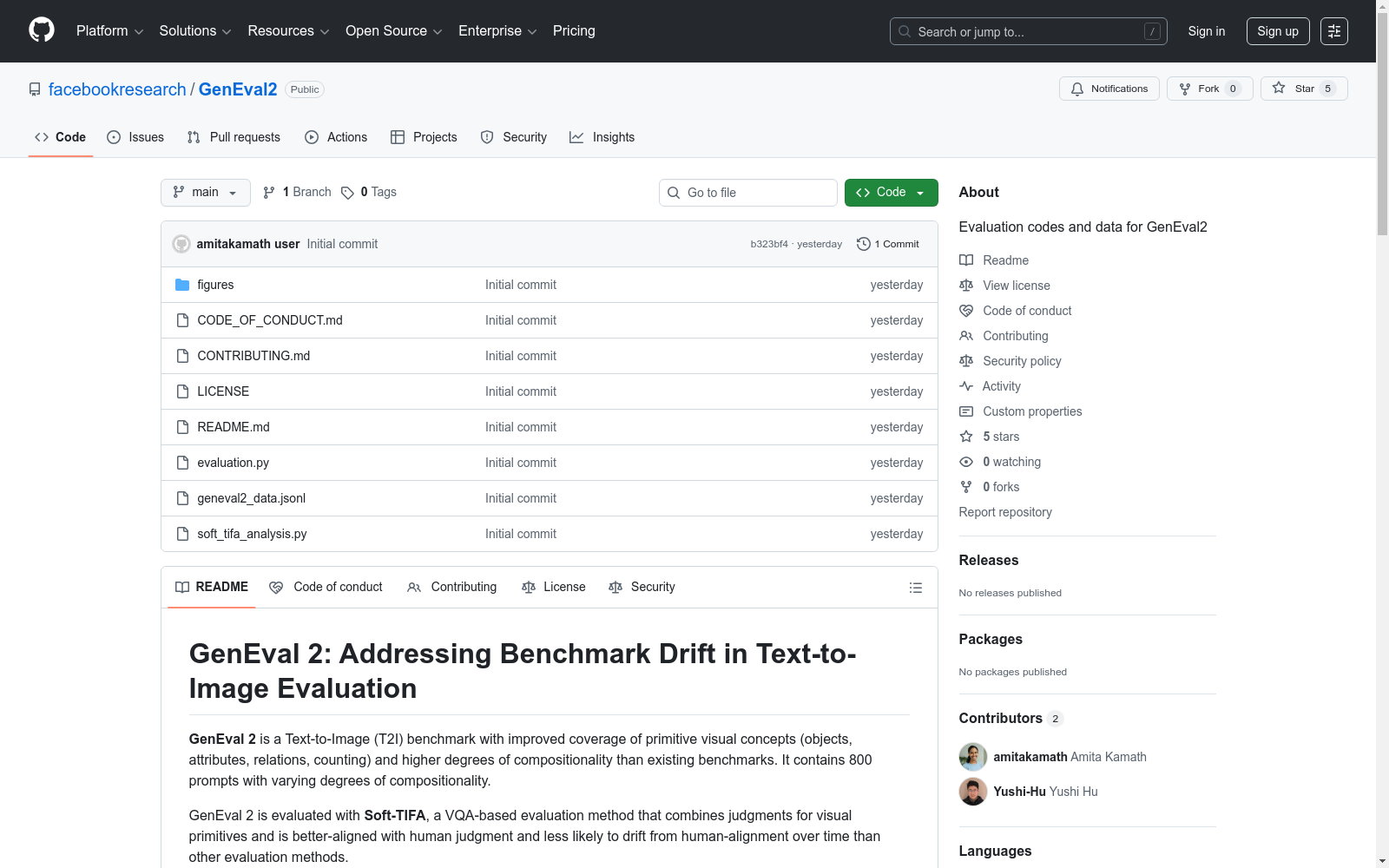Click the file icon beside README.md

coord(182,427)
